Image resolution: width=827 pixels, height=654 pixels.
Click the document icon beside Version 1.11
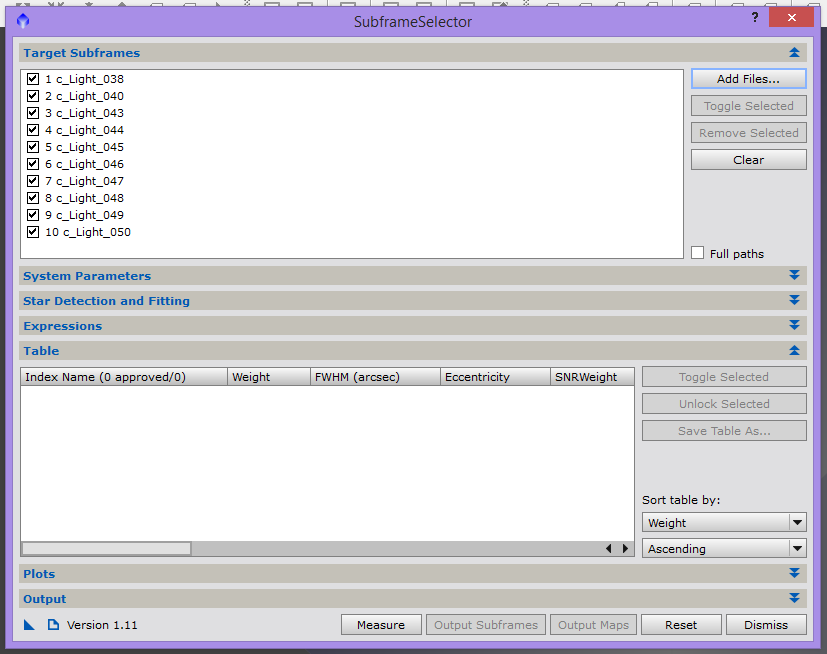(54, 625)
